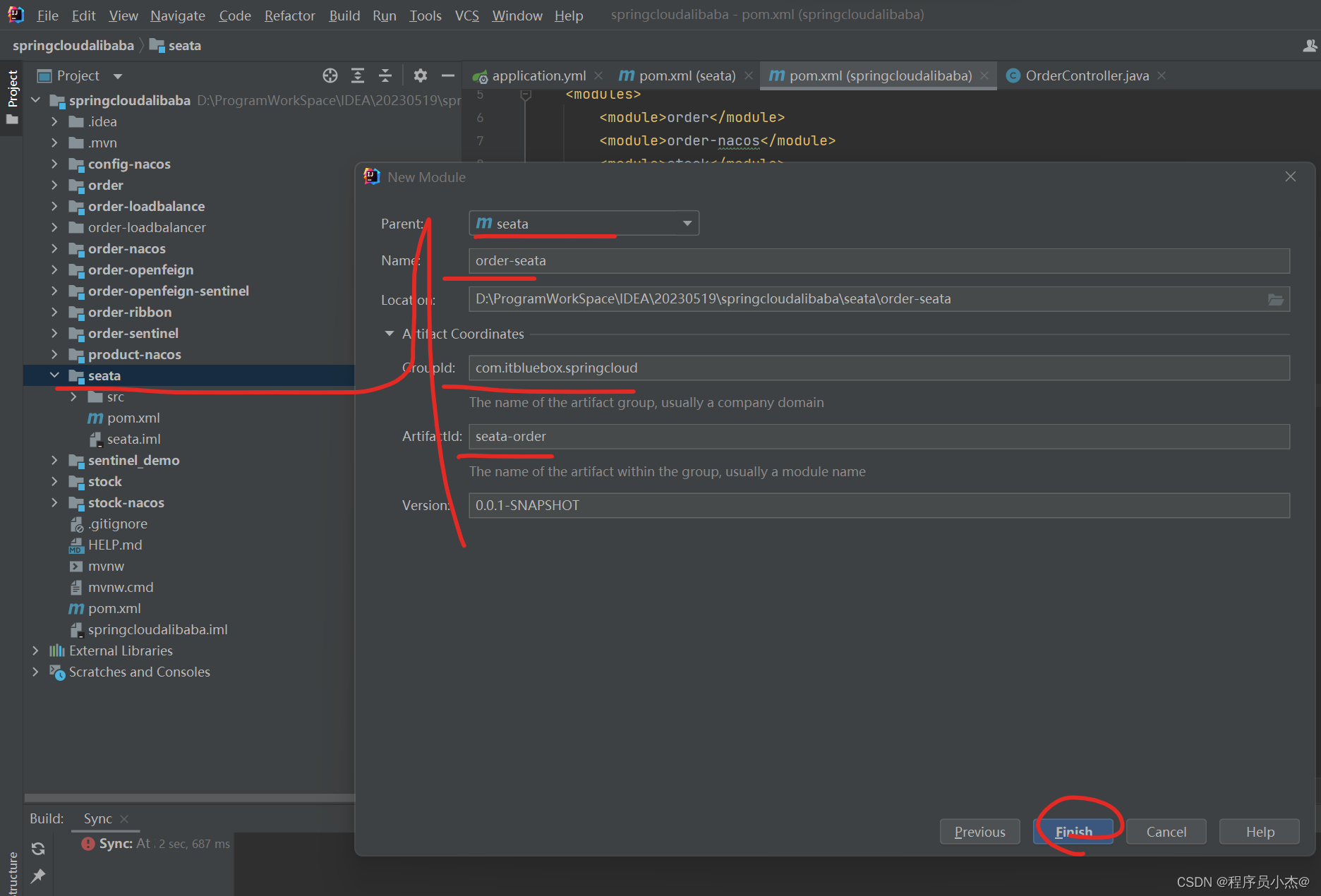
Task: Expand External Libraries node
Action: point(35,650)
